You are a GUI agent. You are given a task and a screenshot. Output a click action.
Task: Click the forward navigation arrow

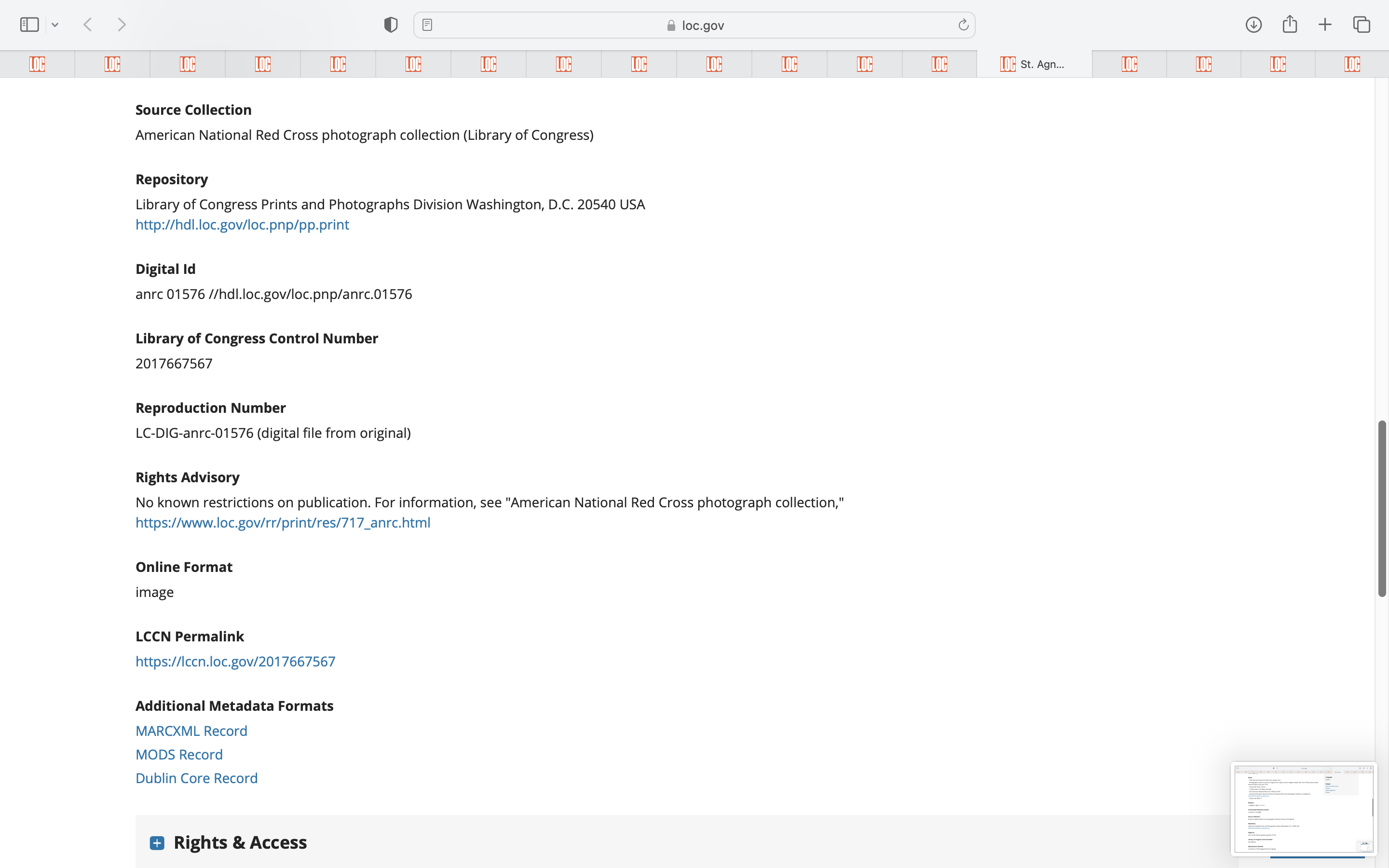122,25
